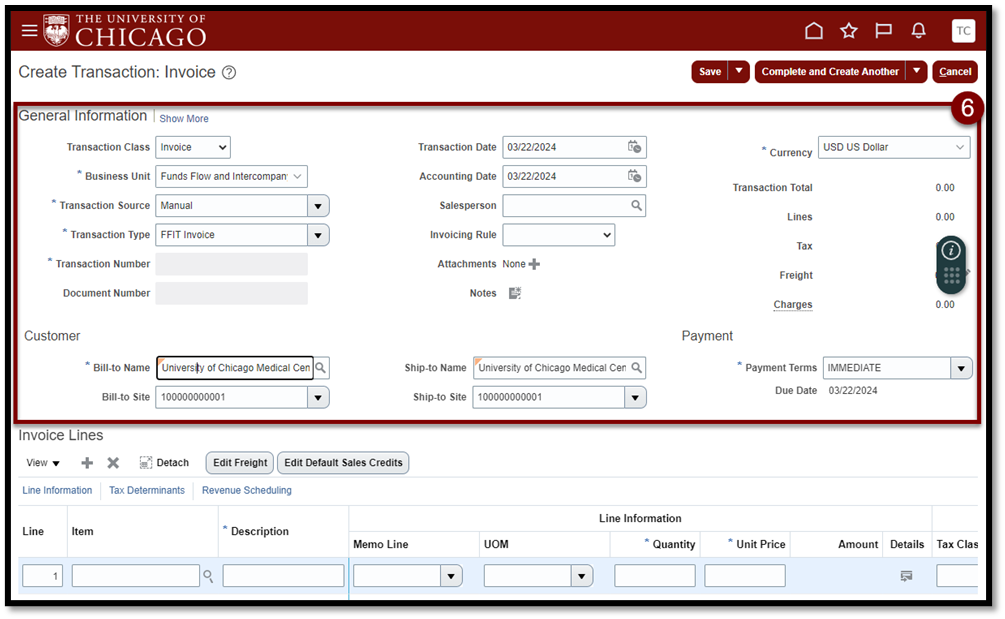Delete invoice line with X icon
1005x619 pixels.
point(113,463)
